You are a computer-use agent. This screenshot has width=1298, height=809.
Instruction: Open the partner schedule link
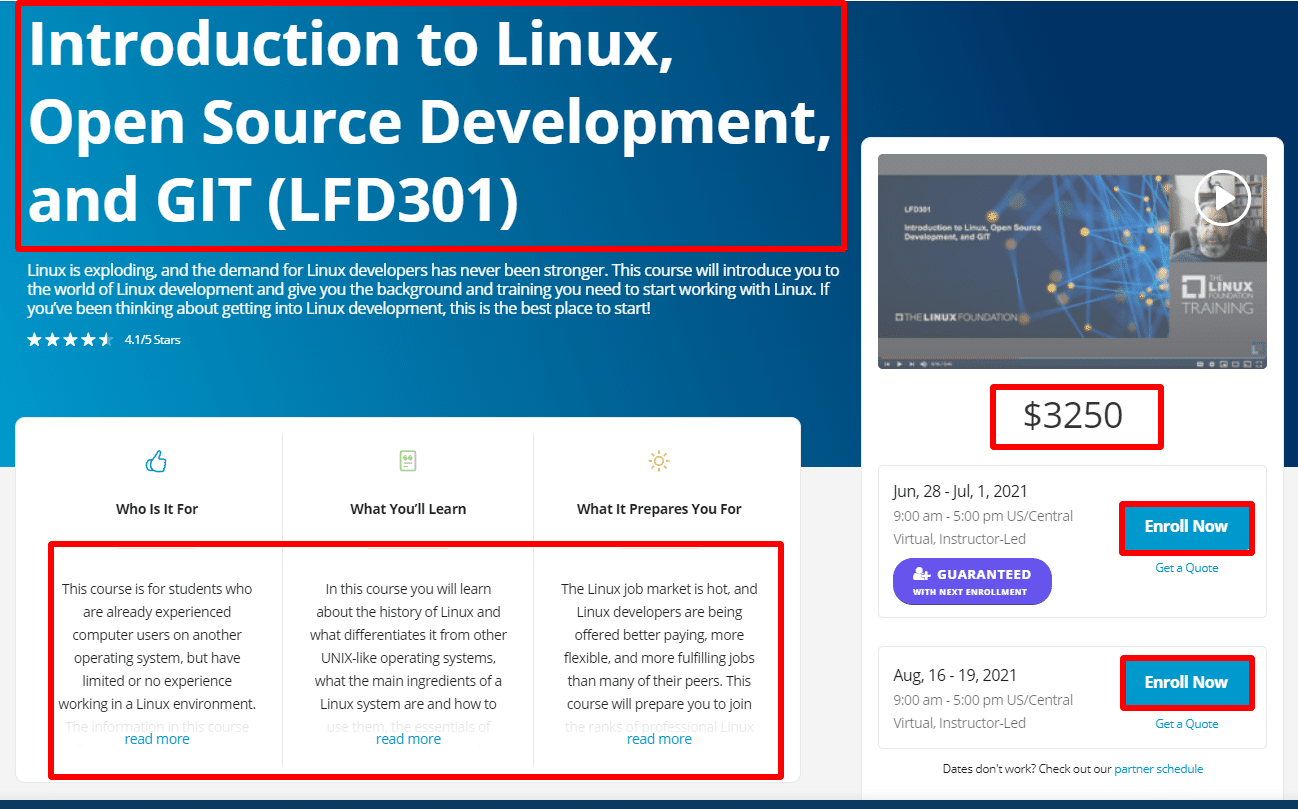pos(1158,769)
